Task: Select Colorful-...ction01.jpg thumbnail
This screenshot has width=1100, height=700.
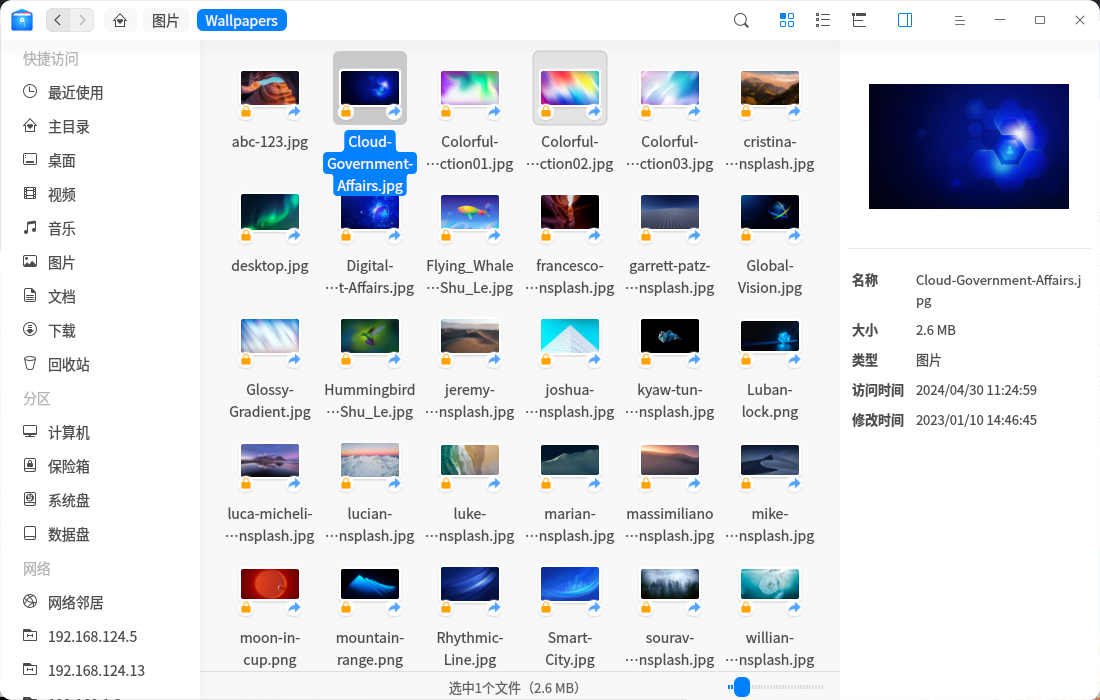Action: (x=470, y=89)
